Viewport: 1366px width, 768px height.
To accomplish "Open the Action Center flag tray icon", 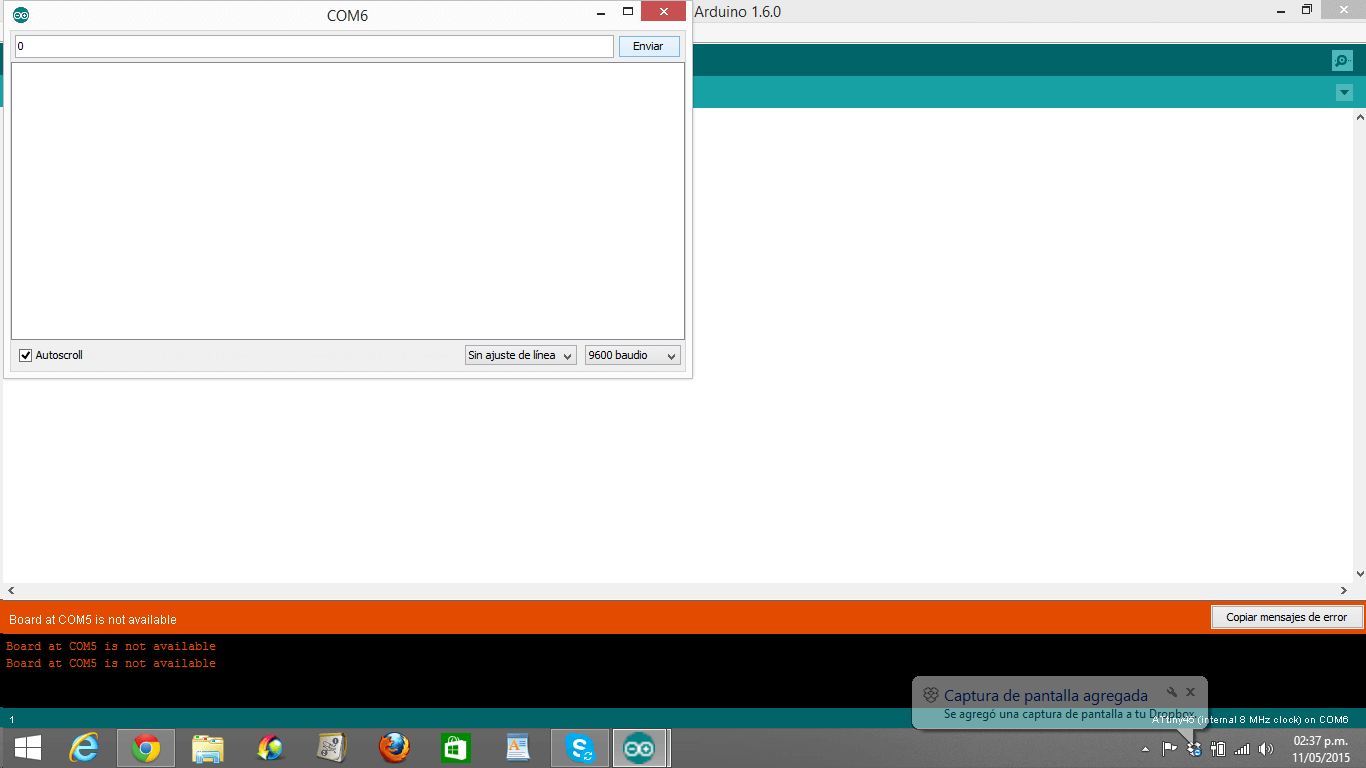I will [x=1169, y=748].
